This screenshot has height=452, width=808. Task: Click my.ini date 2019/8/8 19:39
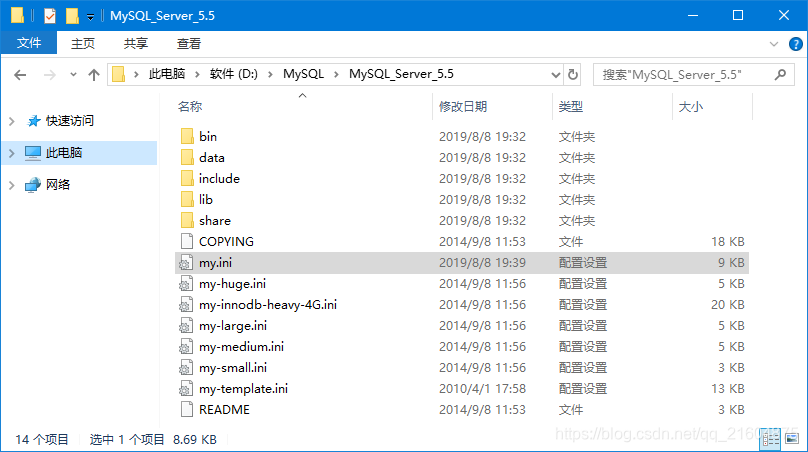coord(482,263)
